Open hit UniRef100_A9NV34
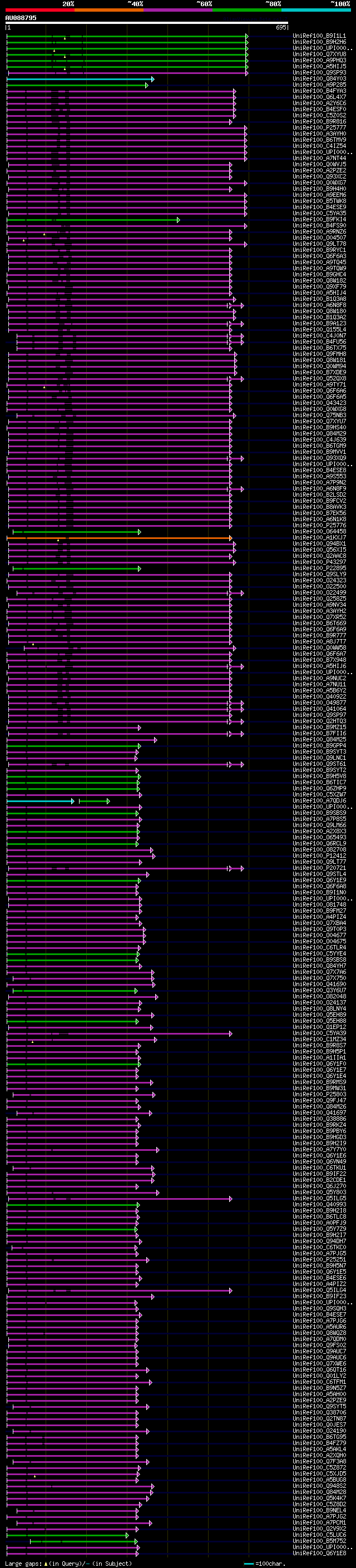Image resolution: width=356 pixels, height=1568 pixels. point(319,605)
